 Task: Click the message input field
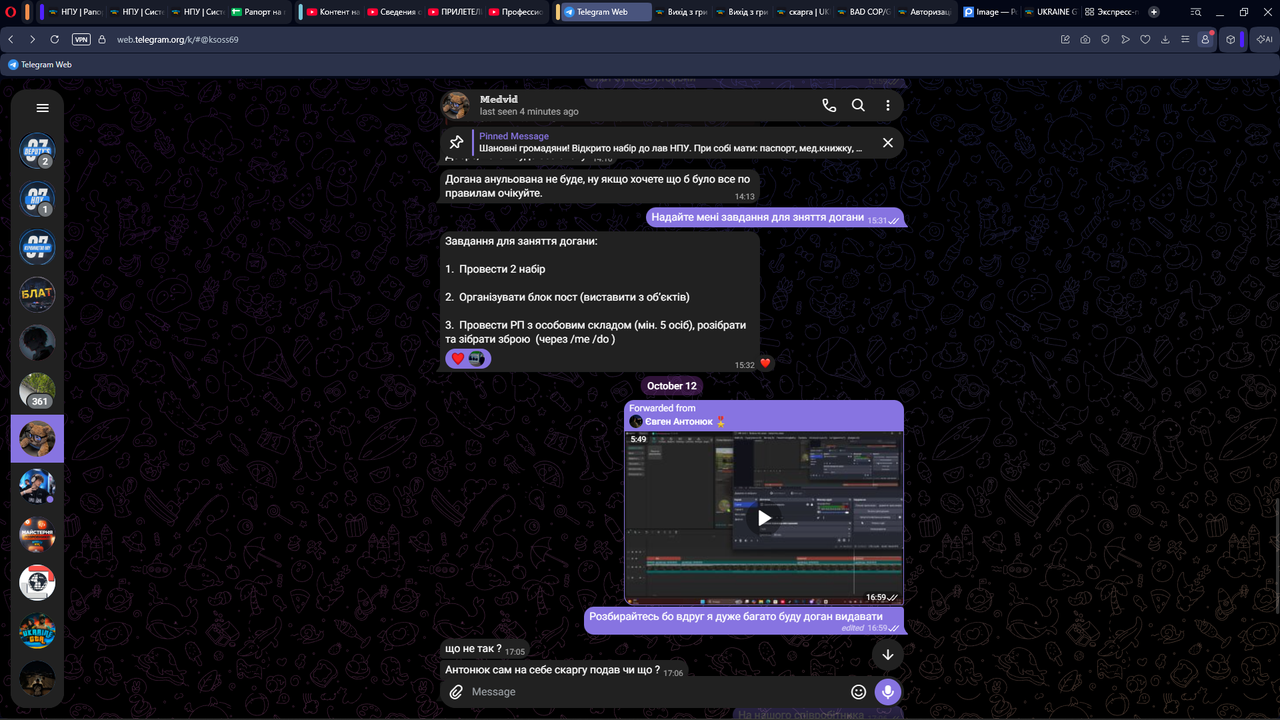tap(655, 692)
